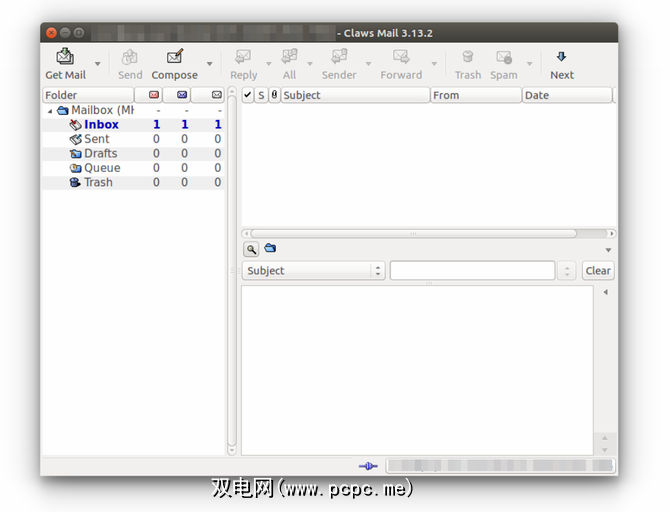The image size is (670, 512).
Task: Click the Send toolbar icon
Action: (x=129, y=56)
